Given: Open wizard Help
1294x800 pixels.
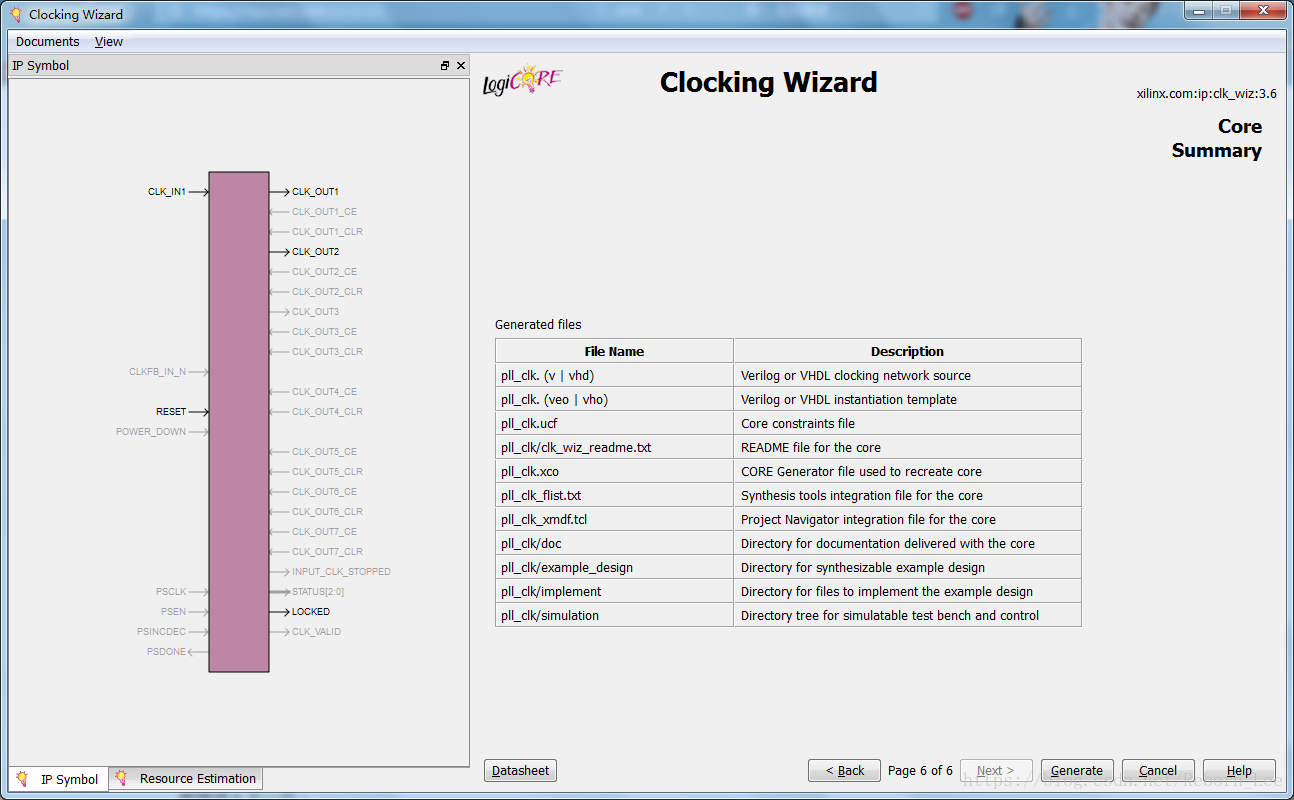Looking at the screenshot, I should [x=1239, y=770].
